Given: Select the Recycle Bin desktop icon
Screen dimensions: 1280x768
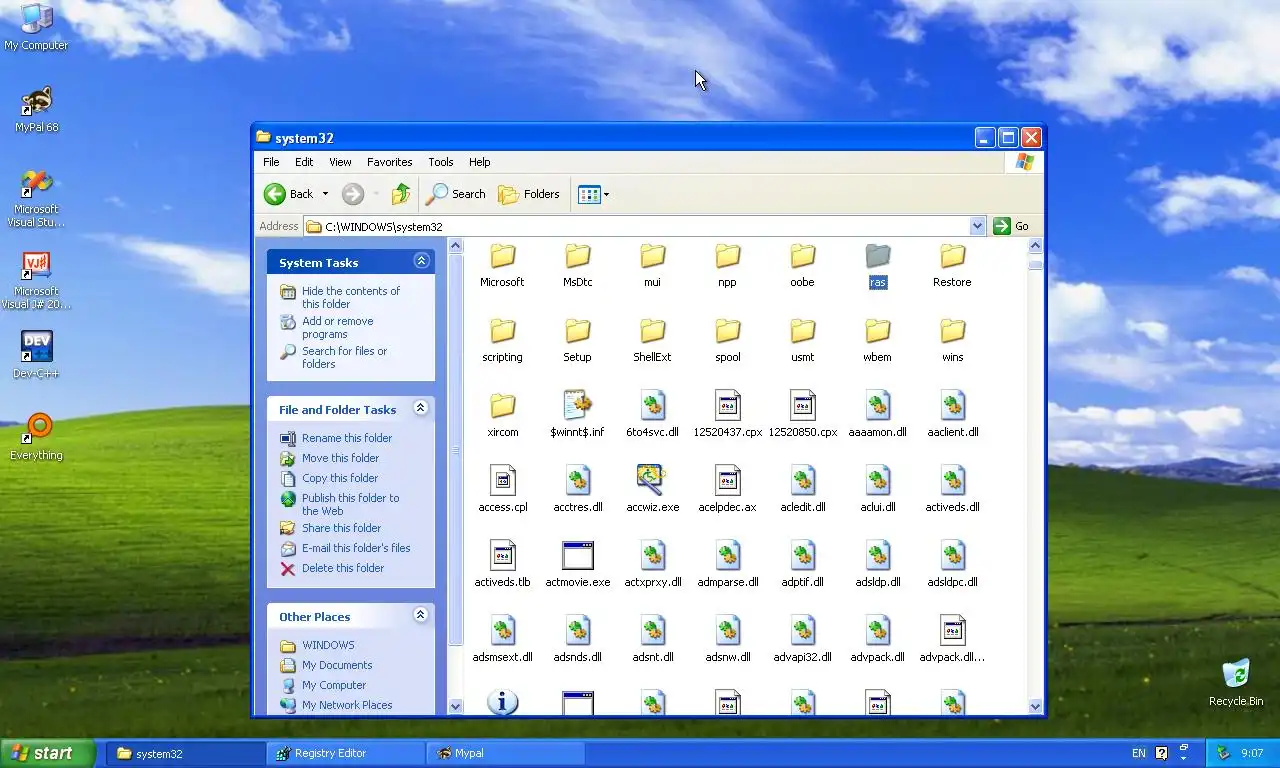Looking at the screenshot, I should pos(1235,682).
